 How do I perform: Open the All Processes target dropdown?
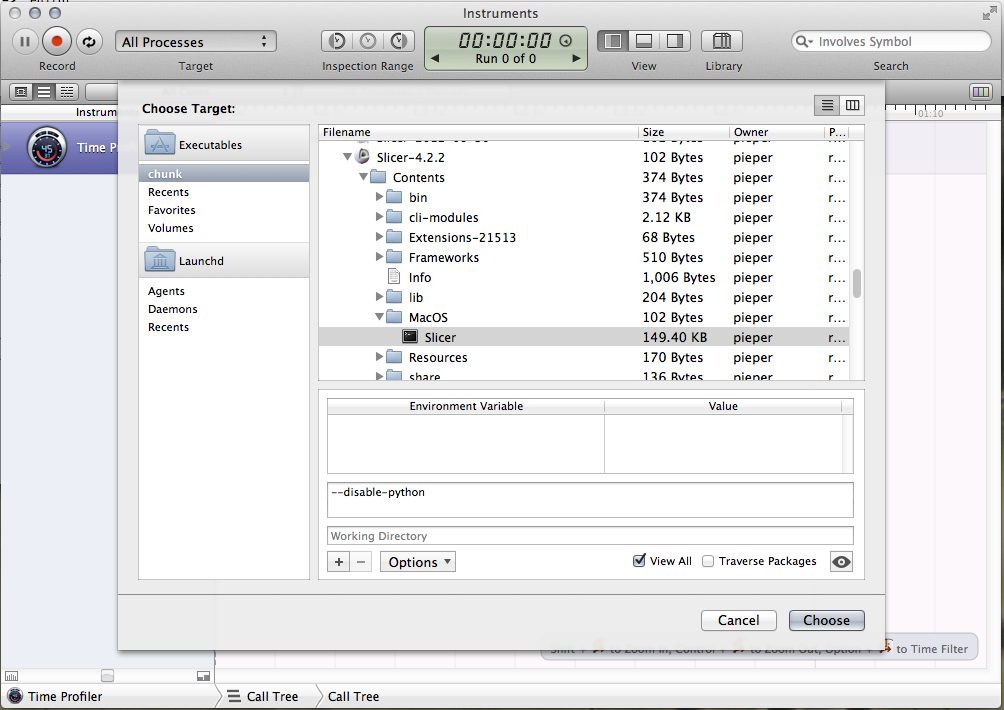pos(196,42)
